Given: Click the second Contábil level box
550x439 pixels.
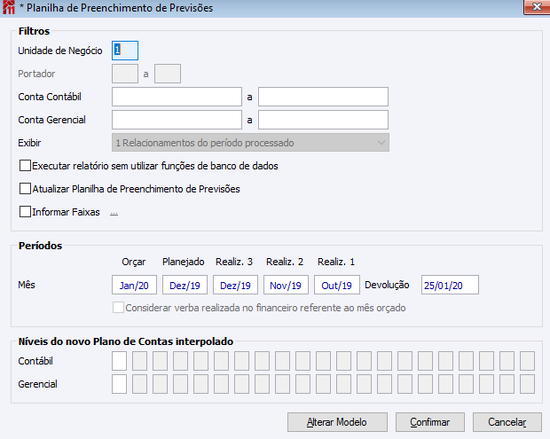Looking at the screenshot, I should click(140, 361).
